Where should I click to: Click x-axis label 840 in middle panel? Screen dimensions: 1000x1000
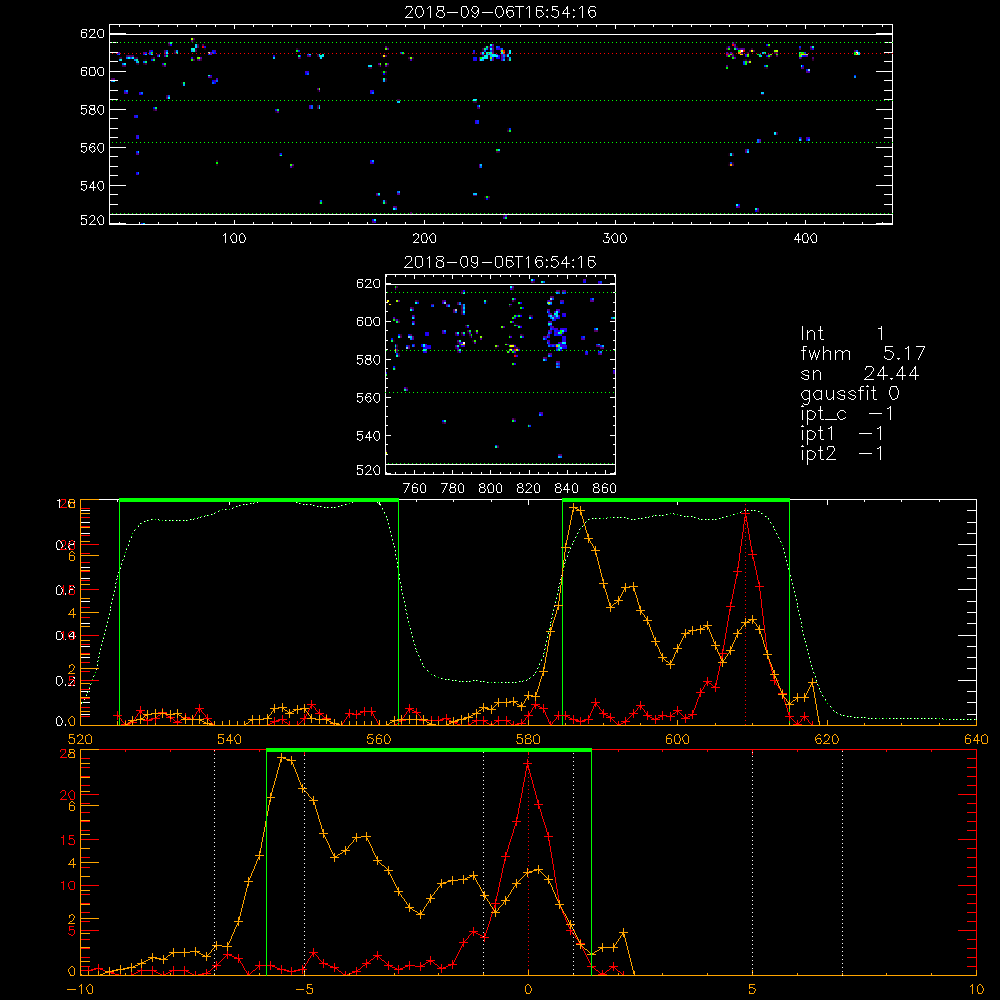[x=566, y=489]
